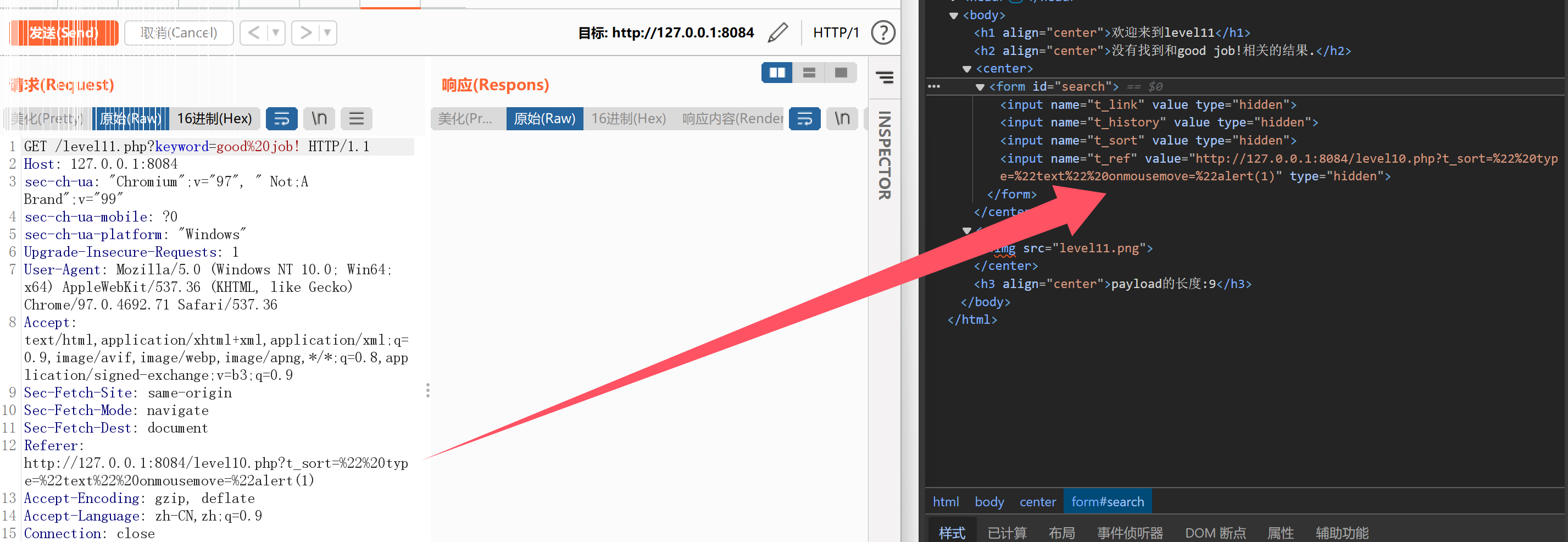Image resolution: width=1568 pixels, height=542 pixels.
Task: Collapse the <form id="search"> node triangle
Action: (x=980, y=87)
